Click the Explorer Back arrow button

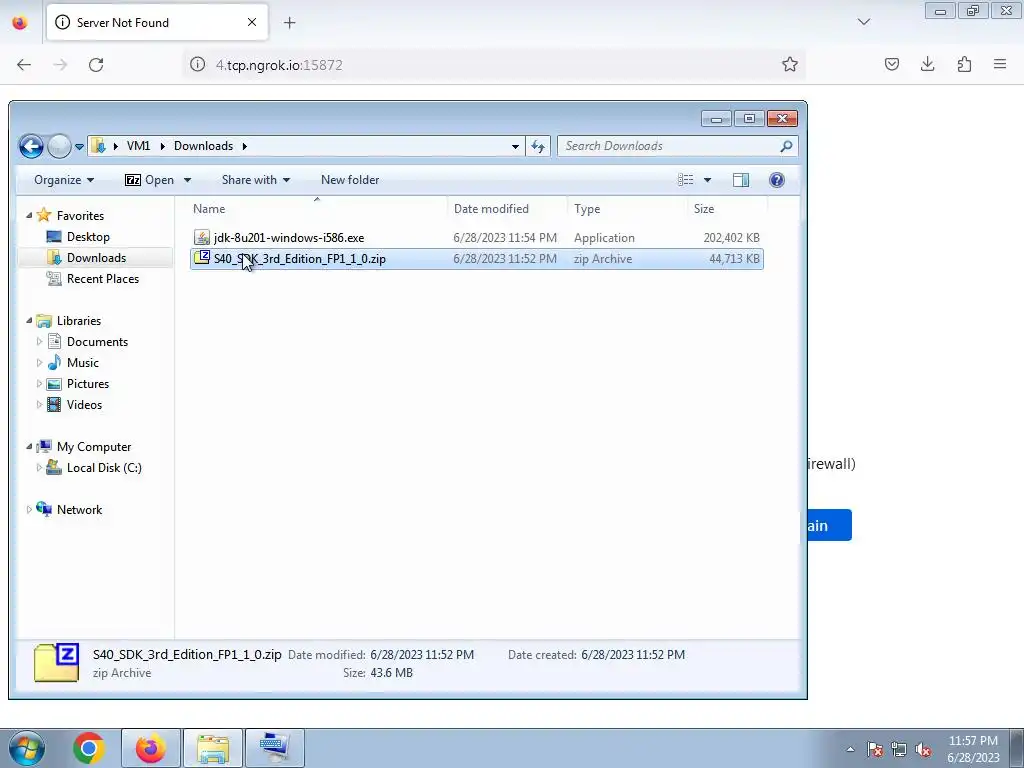(31, 146)
